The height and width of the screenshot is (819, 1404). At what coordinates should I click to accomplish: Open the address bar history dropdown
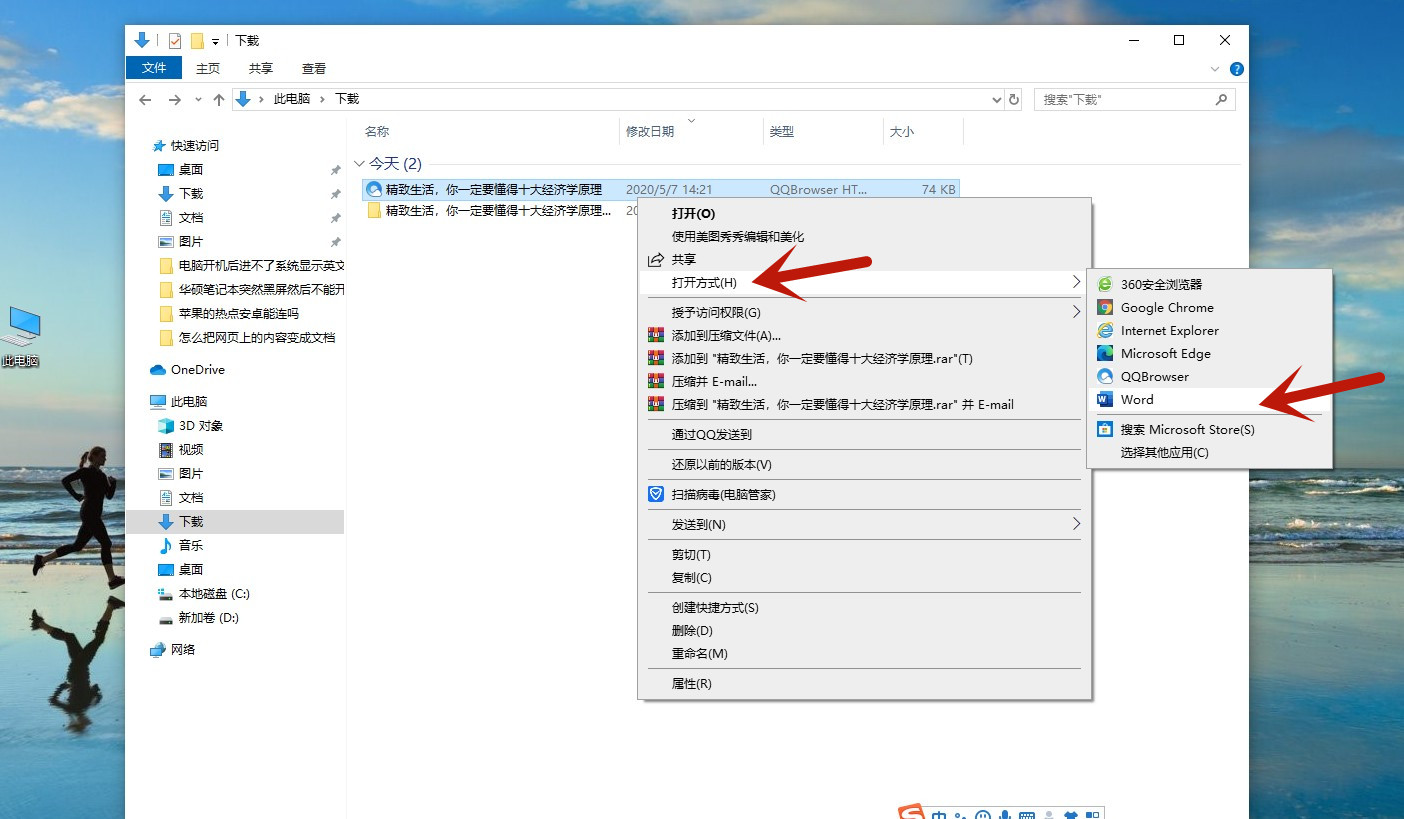[996, 100]
